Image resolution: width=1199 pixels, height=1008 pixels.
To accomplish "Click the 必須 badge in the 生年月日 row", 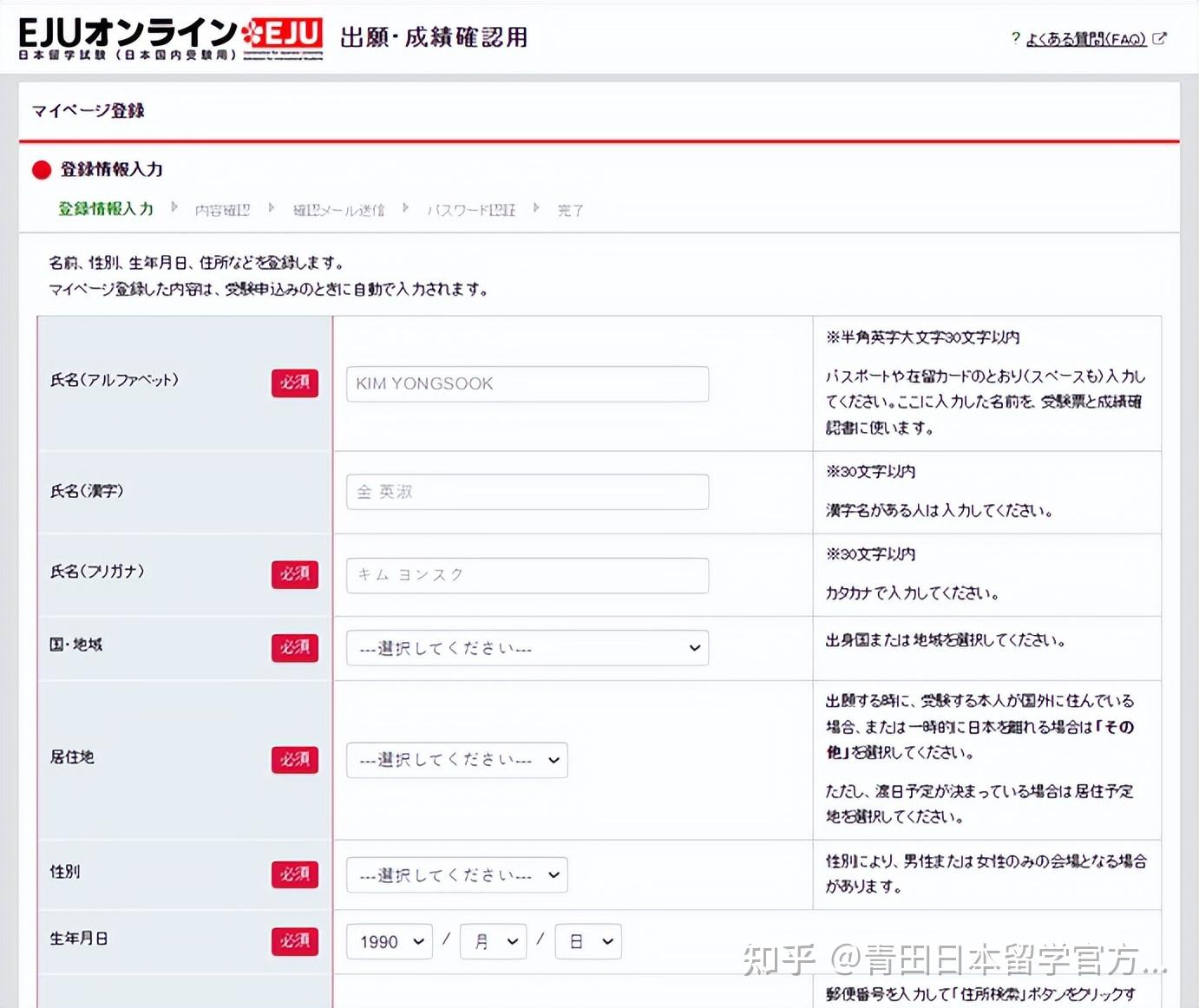I will (295, 941).
